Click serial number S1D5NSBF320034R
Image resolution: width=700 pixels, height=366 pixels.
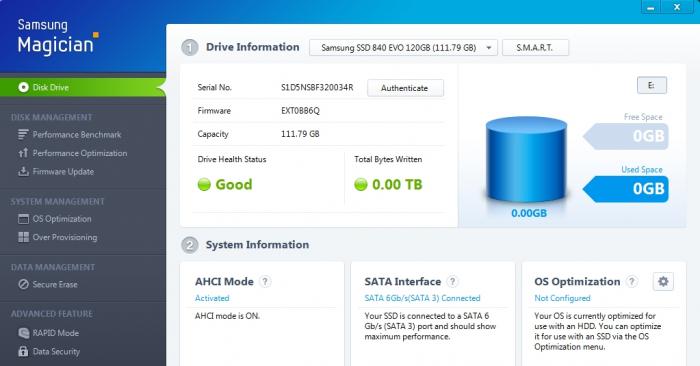tap(317, 87)
